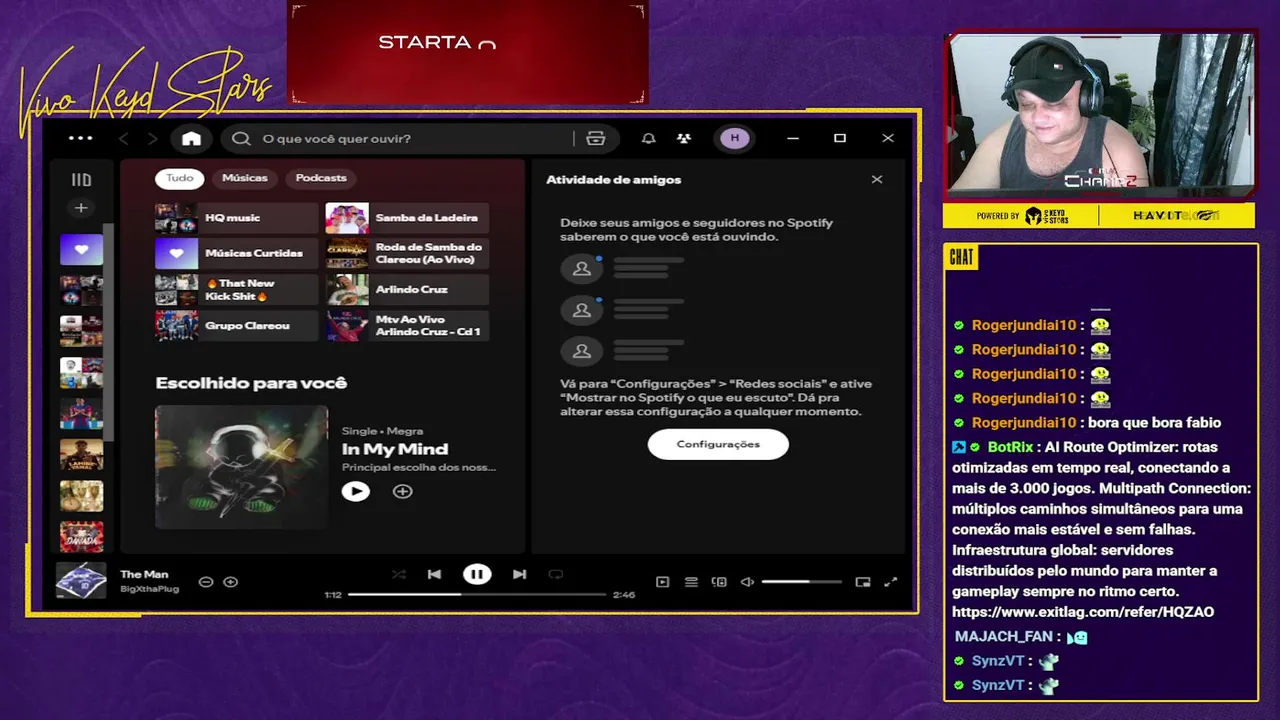The height and width of the screenshot is (720, 1280).
Task: Select the Tudo filter chip
Action: click(180, 178)
